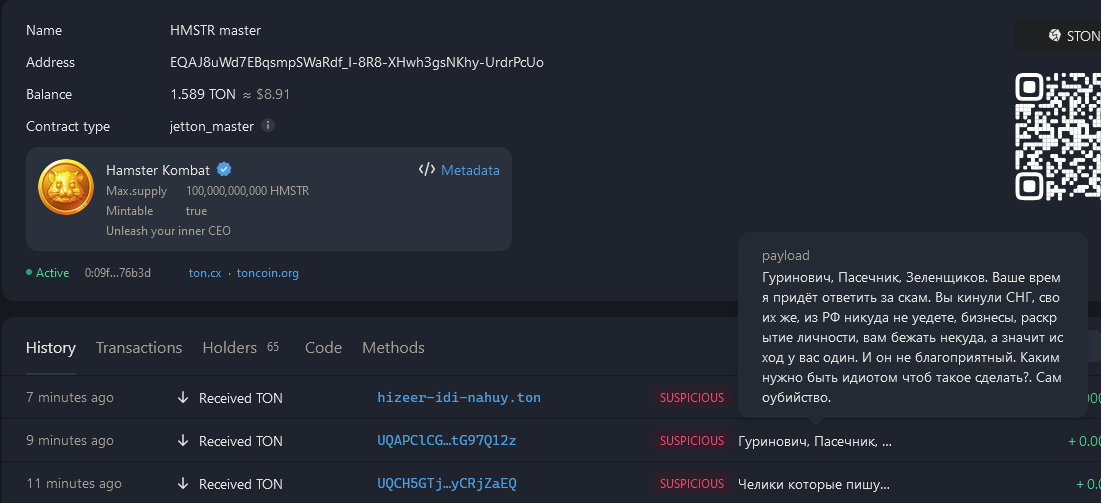Visit the toncoin.org link
This screenshot has width=1101, height=503.
(268, 273)
